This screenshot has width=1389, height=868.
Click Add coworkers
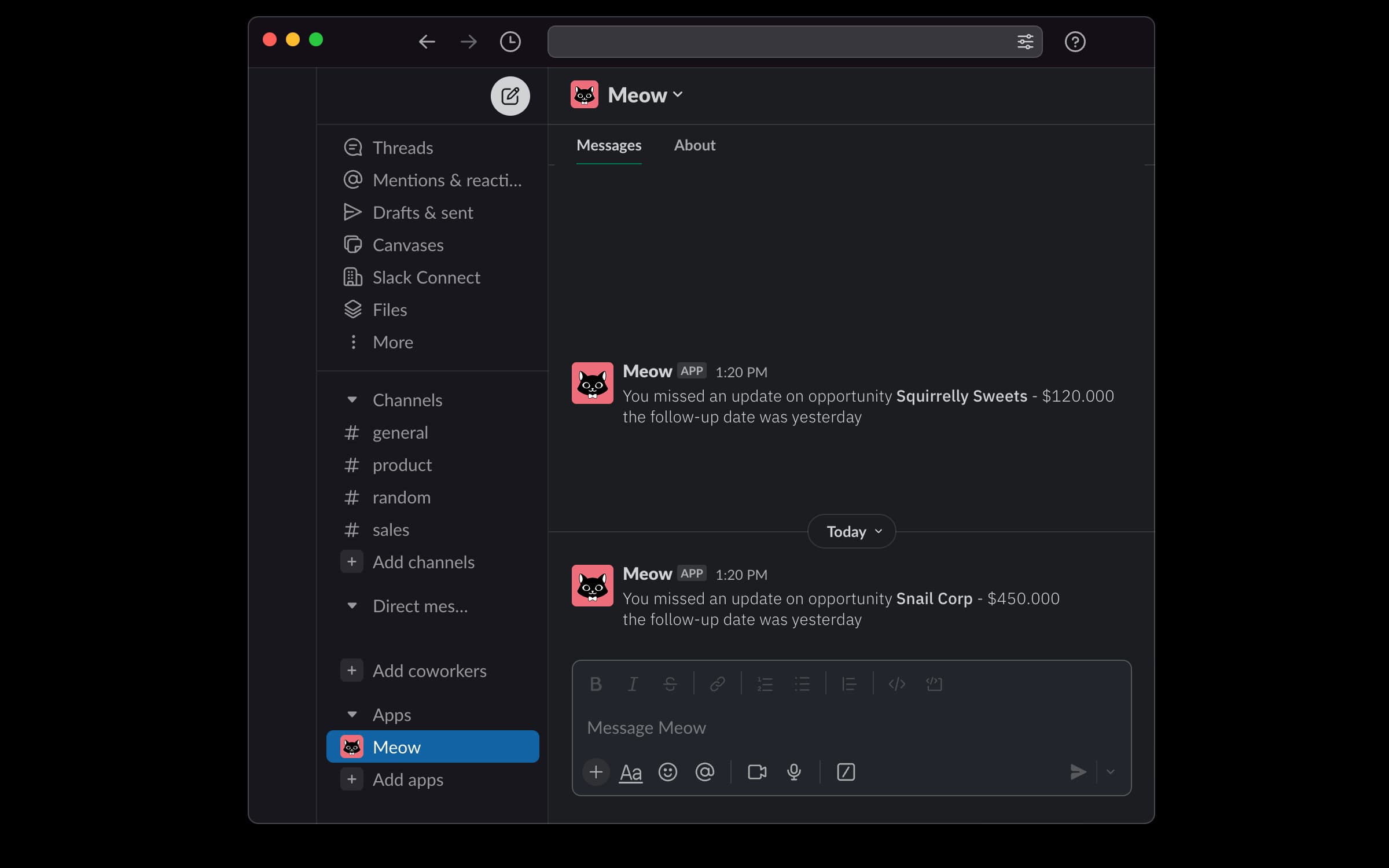point(432,671)
